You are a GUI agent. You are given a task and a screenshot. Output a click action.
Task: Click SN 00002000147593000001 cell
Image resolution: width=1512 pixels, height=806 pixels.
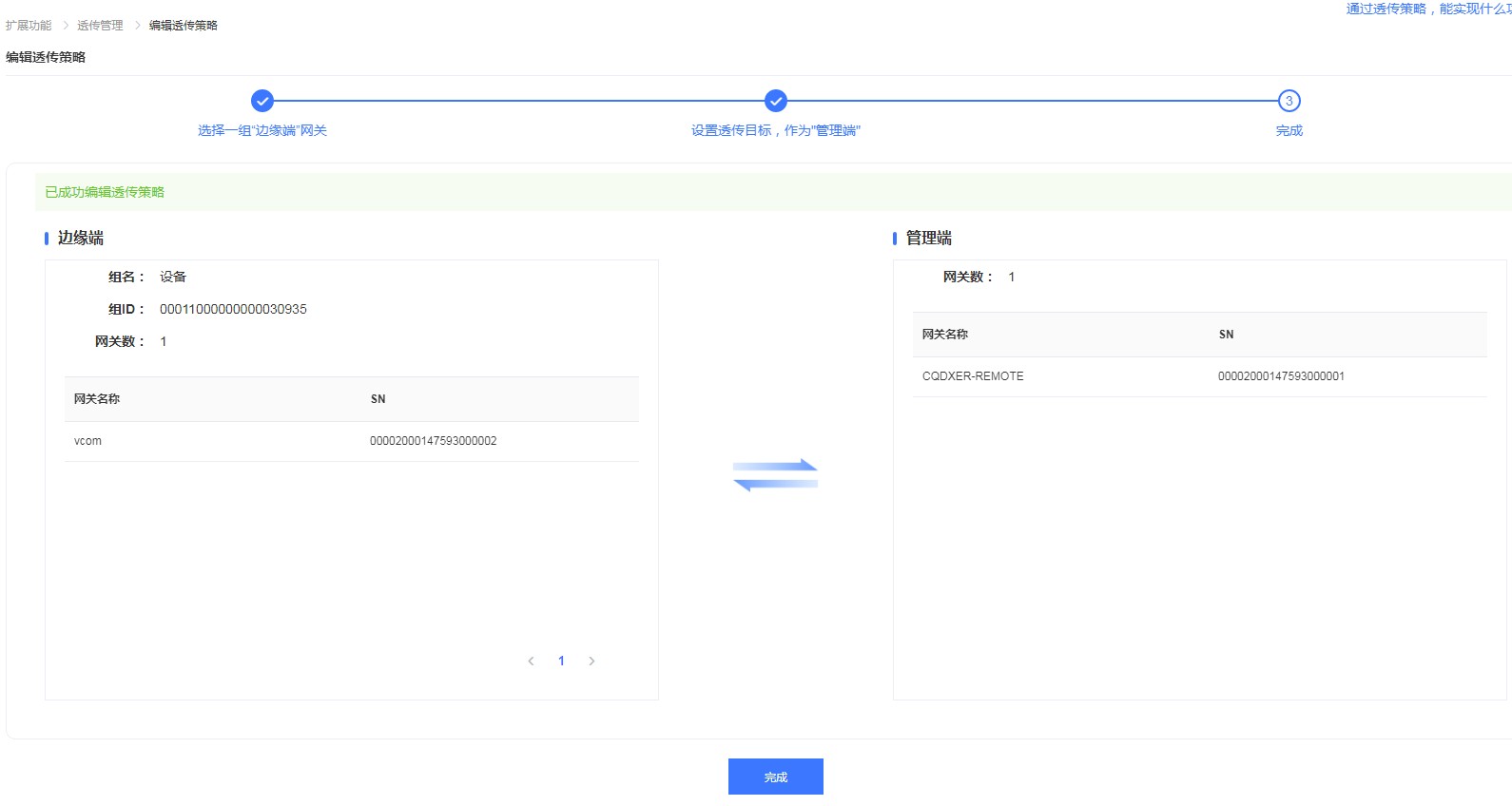point(1281,376)
